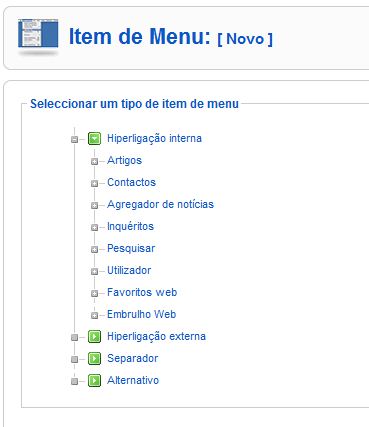Click green arrow icon beside Separador

[94, 359]
